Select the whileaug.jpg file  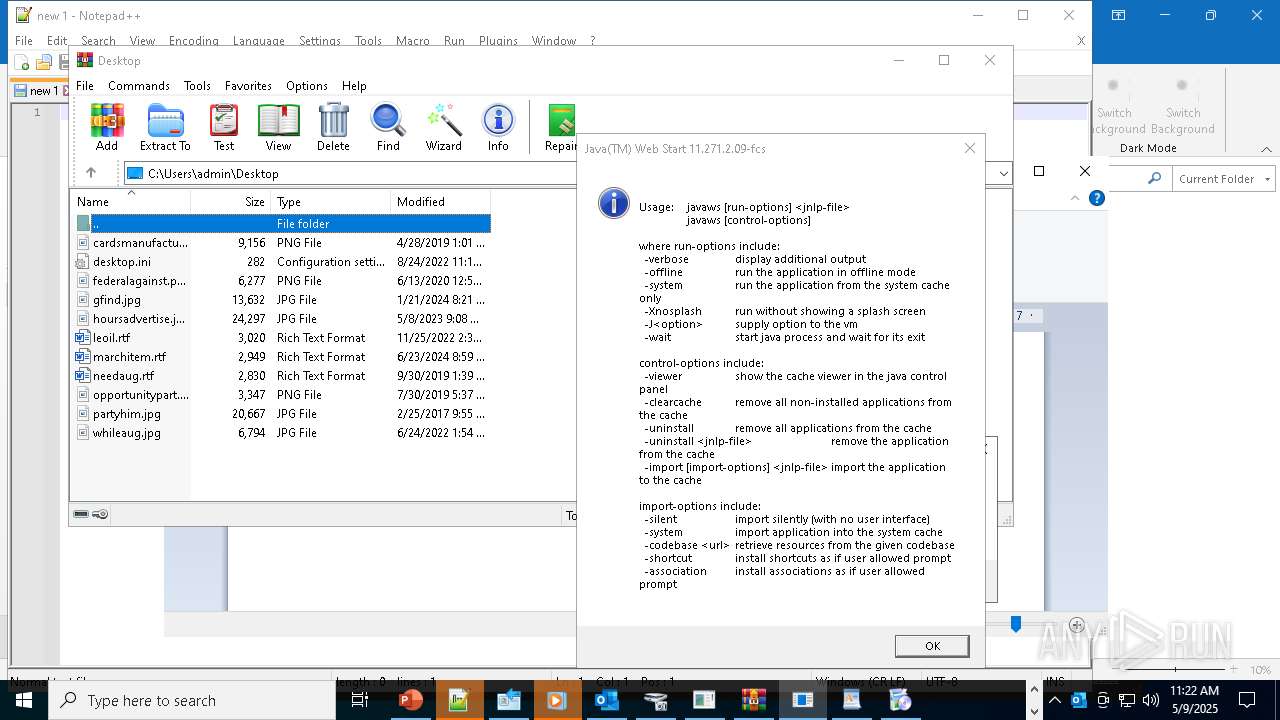tap(282, 432)
